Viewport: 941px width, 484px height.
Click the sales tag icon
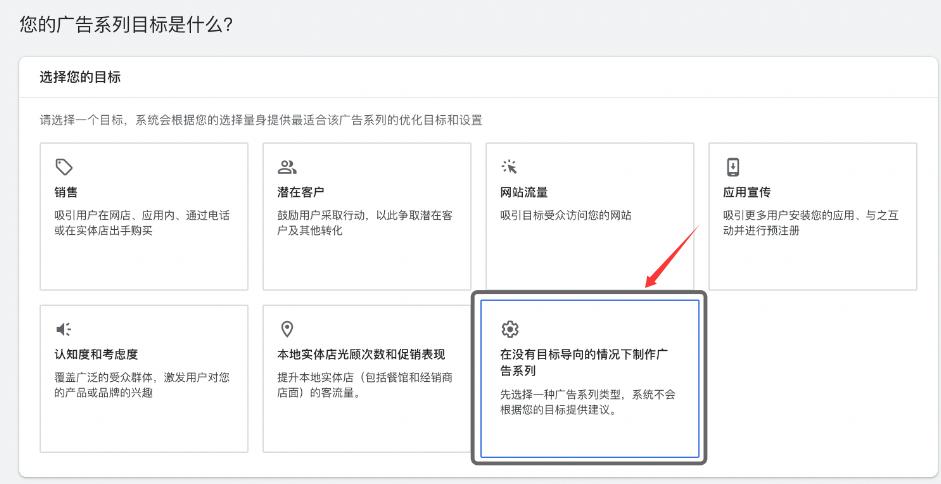pos(64,167)
